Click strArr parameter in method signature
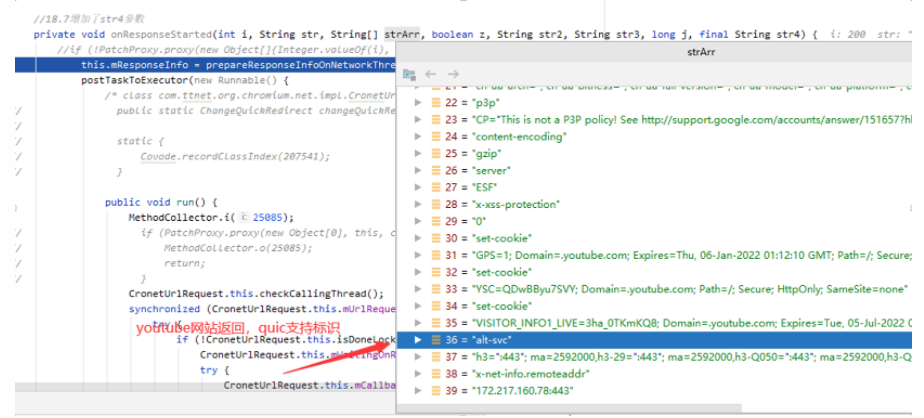Image resolution: width=924 pixels, height=418 pixels. pyautogui.click(x=402, y=34)
